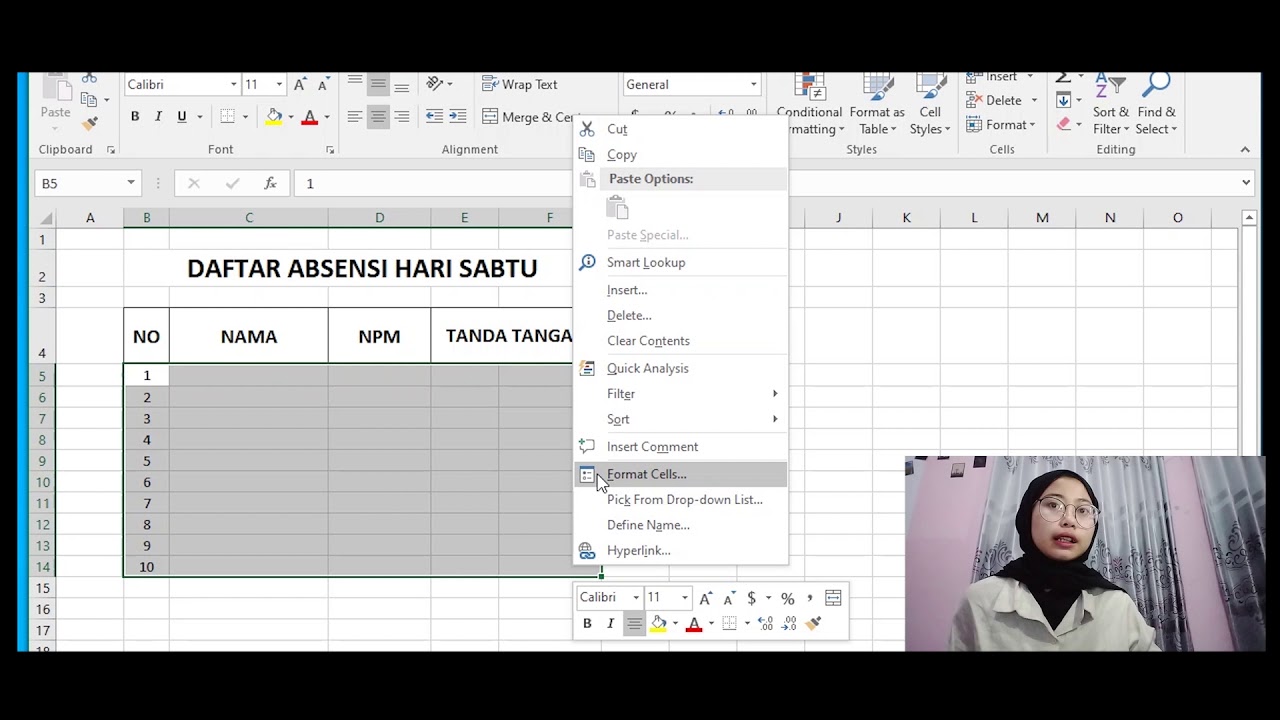
Task: Open the Name Box dropdown arrow
Action: click(130, 183)
